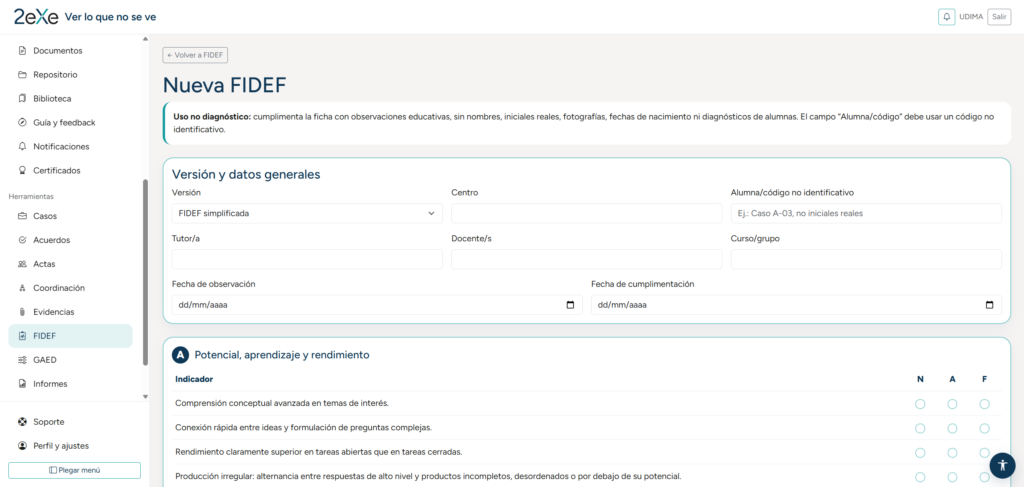Screen dimensions: 1024x487
Task: Click the Herramientas section label
Action: [x=31, y=196]
